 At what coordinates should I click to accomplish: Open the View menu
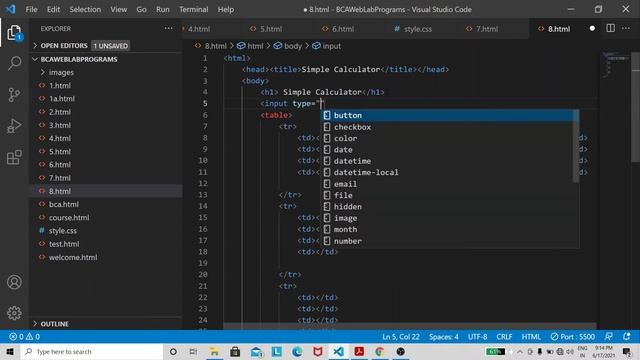coord(118,9)
